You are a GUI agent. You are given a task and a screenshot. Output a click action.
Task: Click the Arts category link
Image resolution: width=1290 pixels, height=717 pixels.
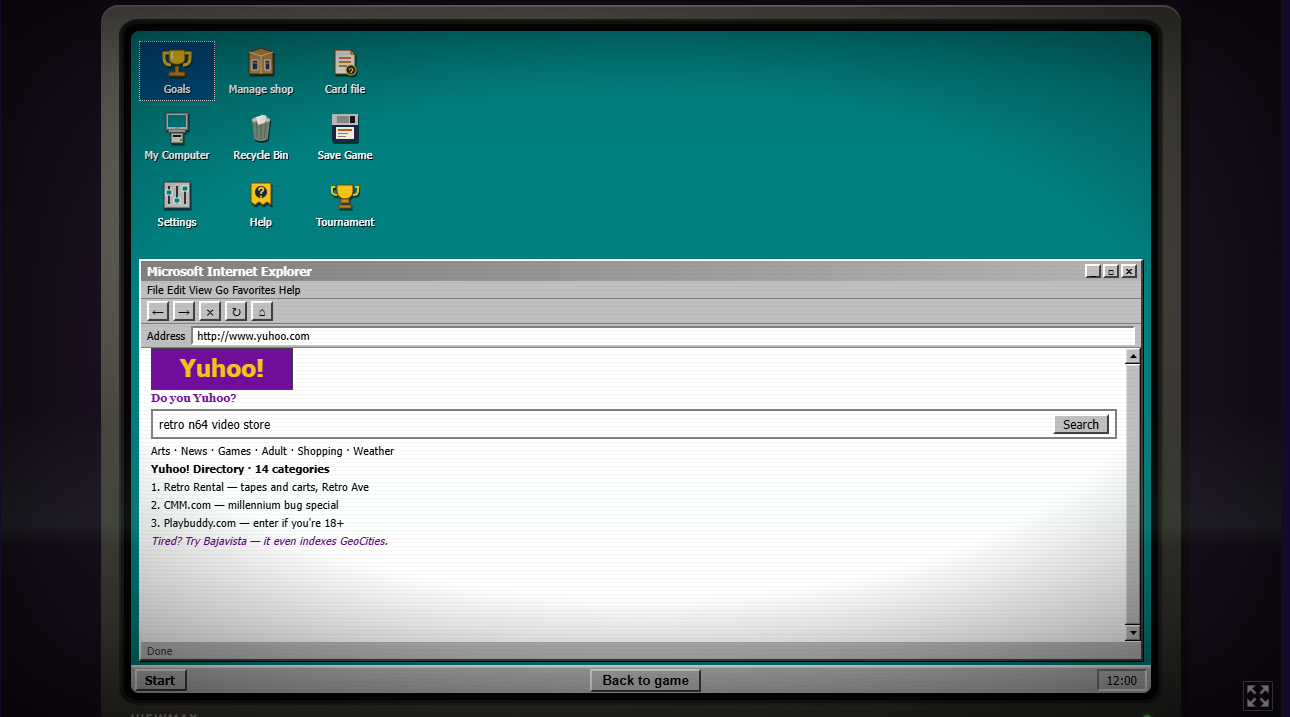pyautogui.click(x=161, y=451)
